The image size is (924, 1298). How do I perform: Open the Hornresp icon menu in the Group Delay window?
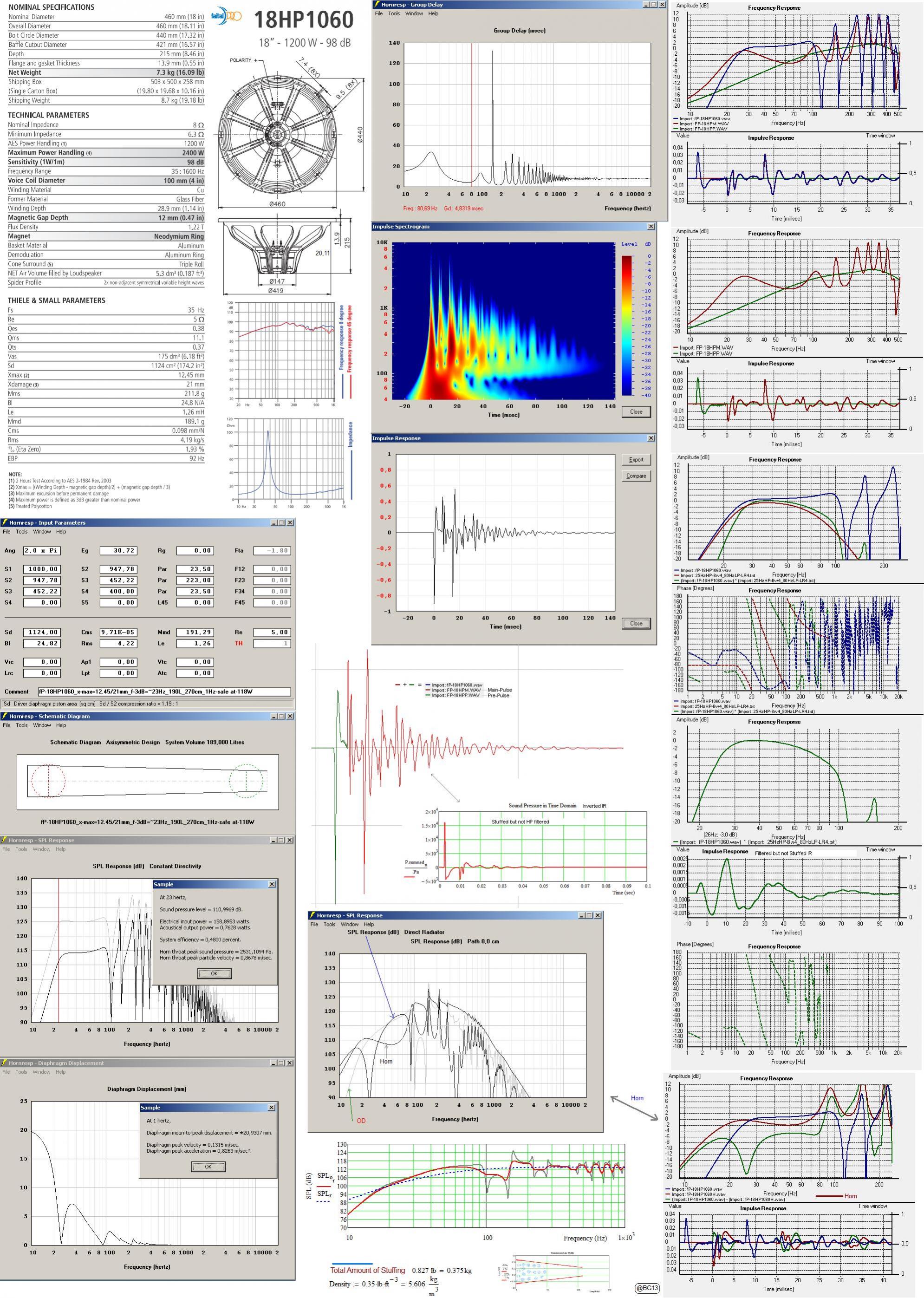[x=377, y=5]
